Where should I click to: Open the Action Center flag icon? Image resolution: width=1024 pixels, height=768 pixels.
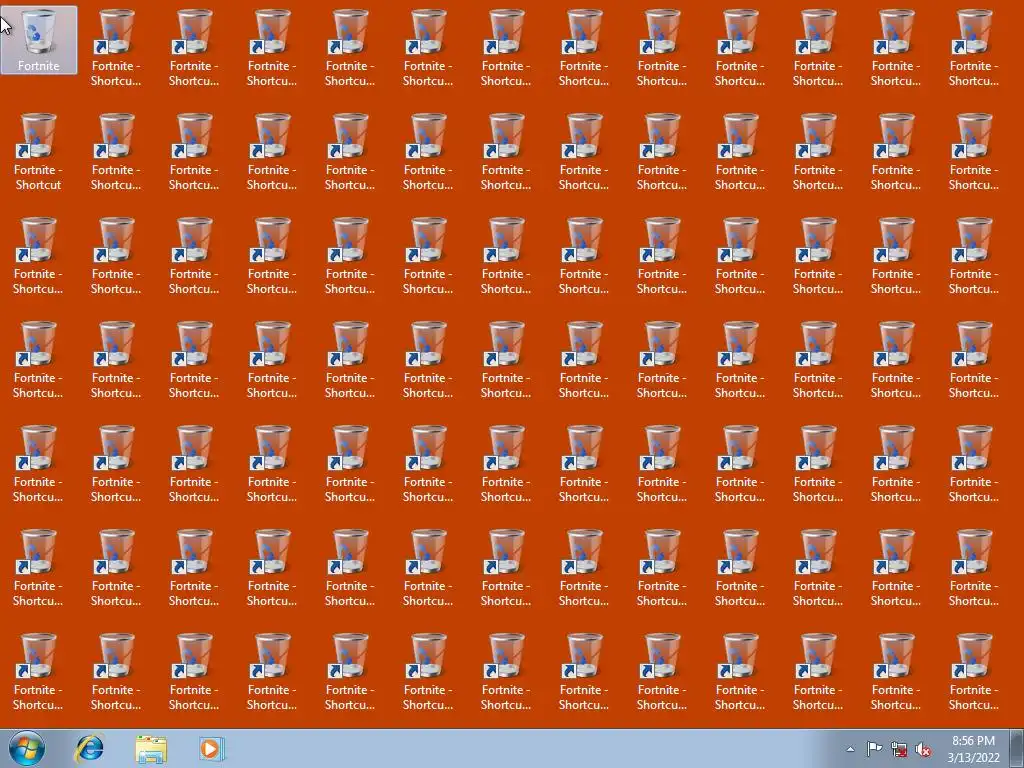pyautogui.click(x=874, y=749)
